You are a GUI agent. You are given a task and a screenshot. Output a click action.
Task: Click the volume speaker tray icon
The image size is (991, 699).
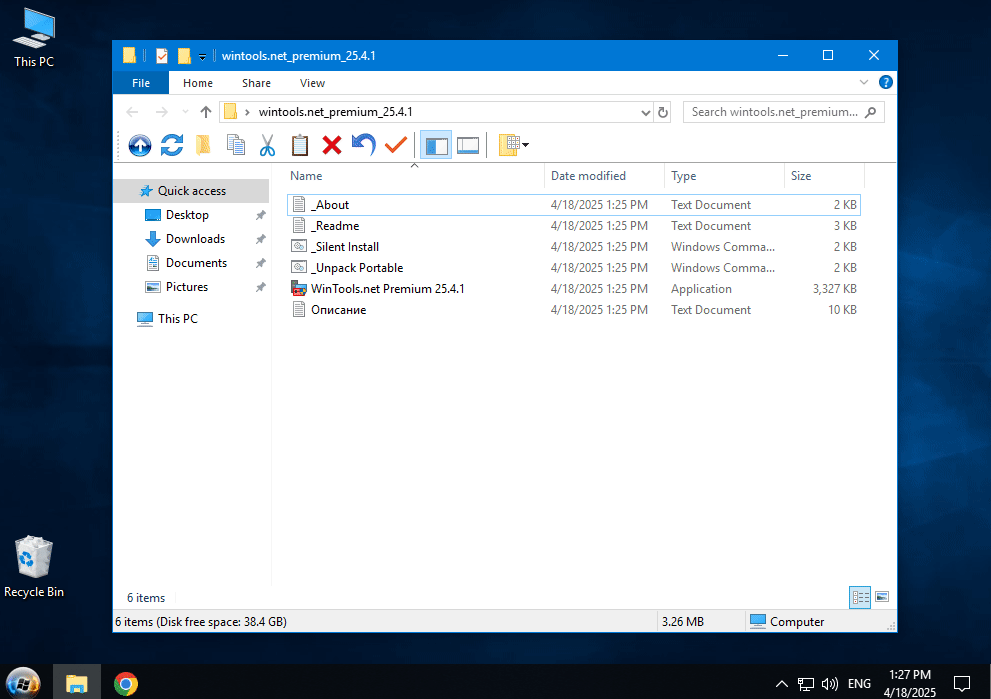[x=829, y=684]
